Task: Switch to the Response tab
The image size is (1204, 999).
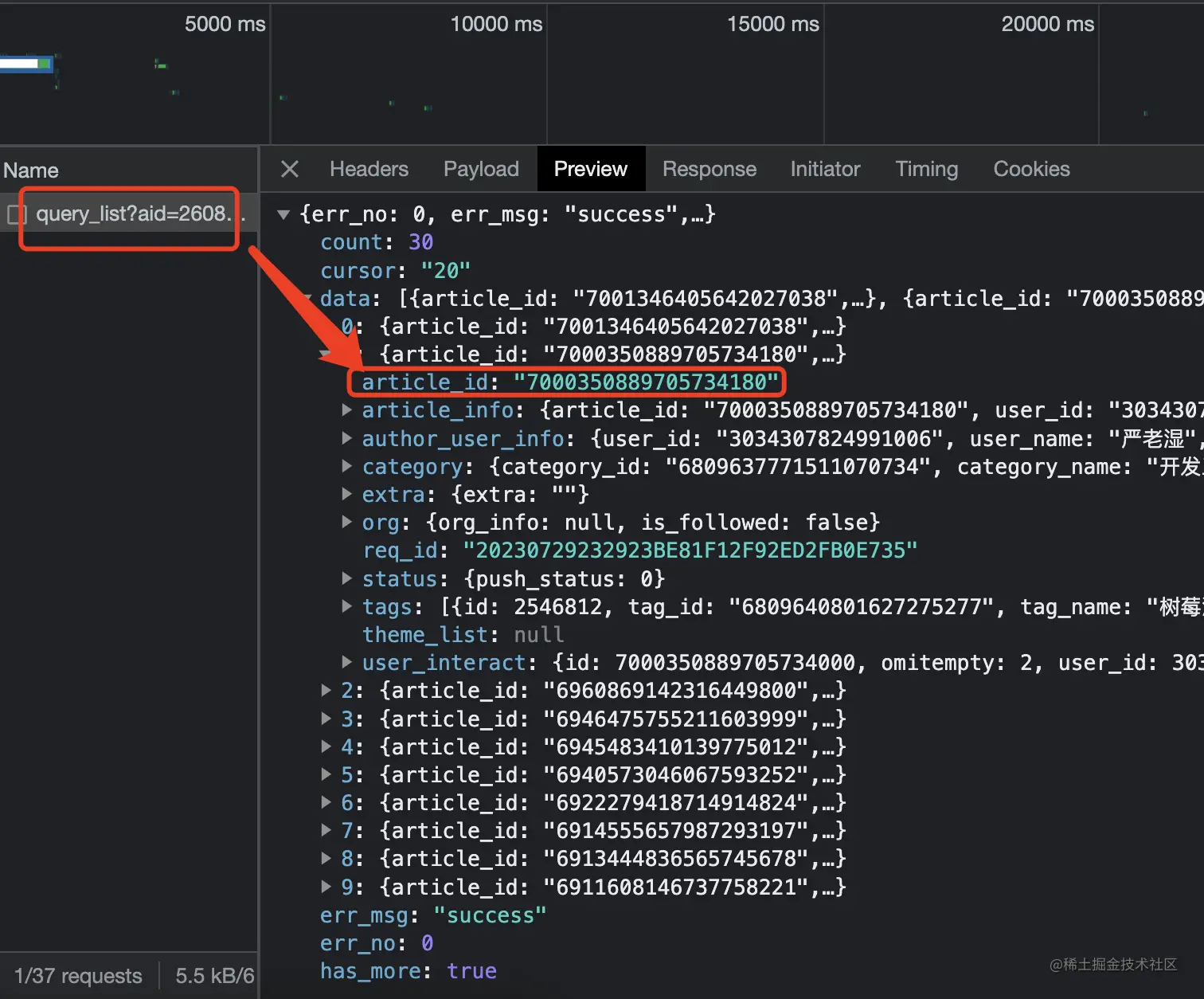Action: [709, 169]
